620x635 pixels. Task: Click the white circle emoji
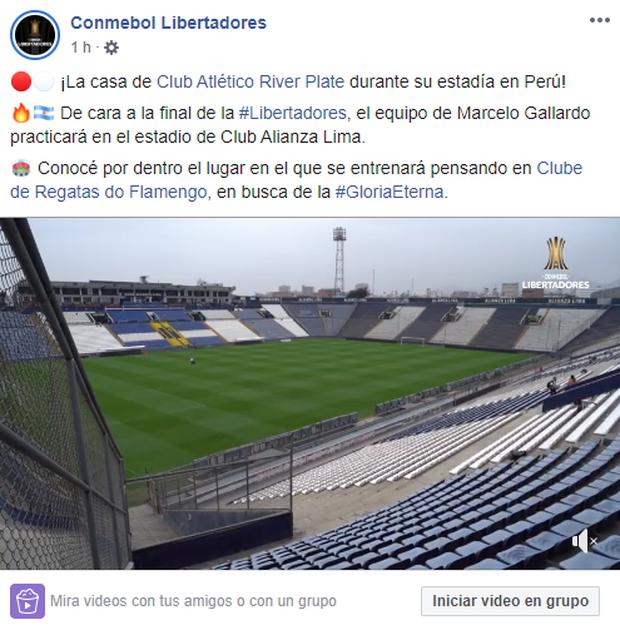(x=44, y=82)
